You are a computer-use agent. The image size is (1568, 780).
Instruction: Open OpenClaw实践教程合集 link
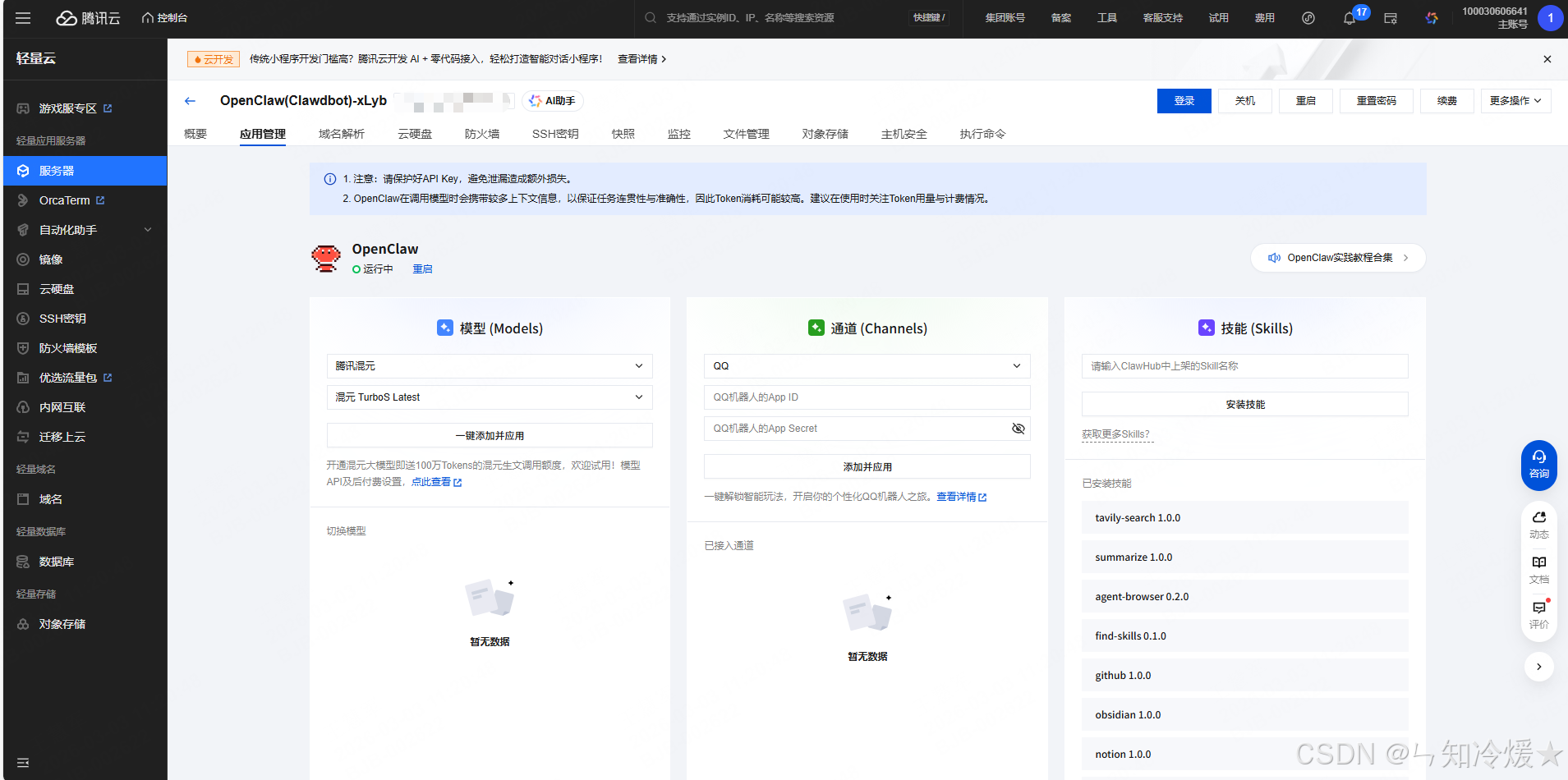[1338, 258]
